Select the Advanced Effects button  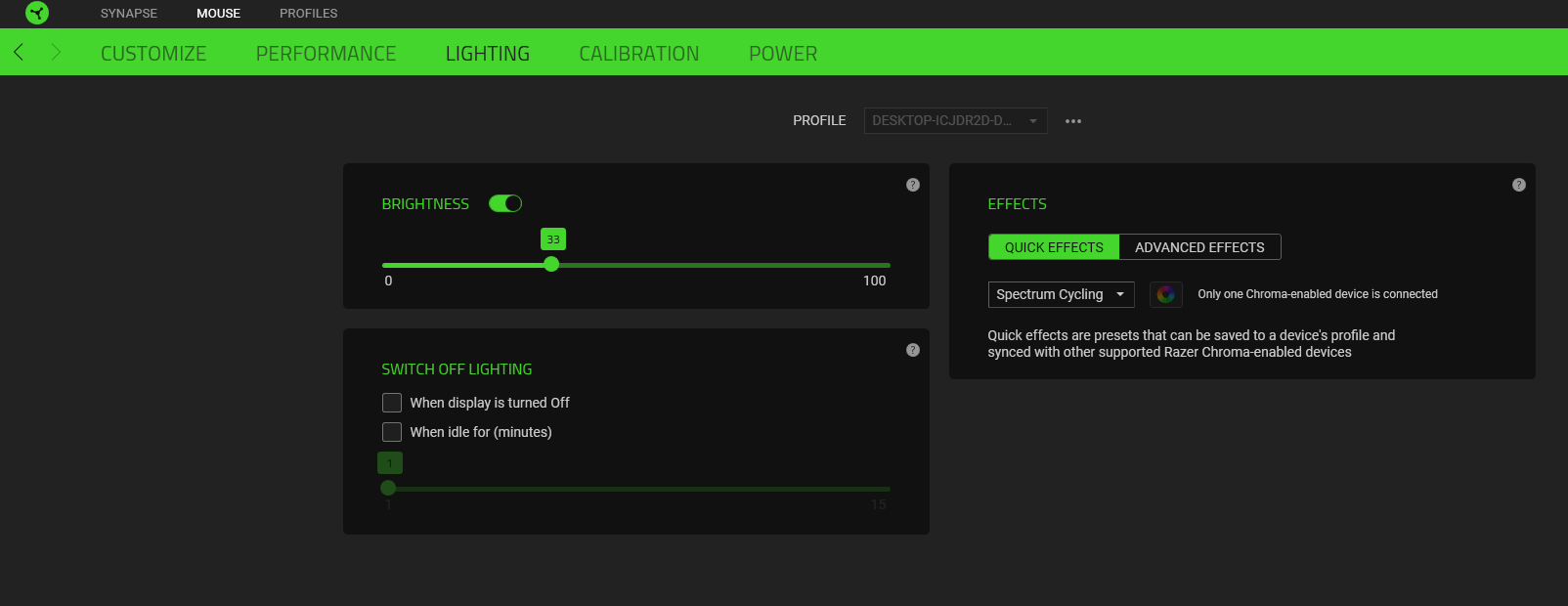click(1199, 247)
